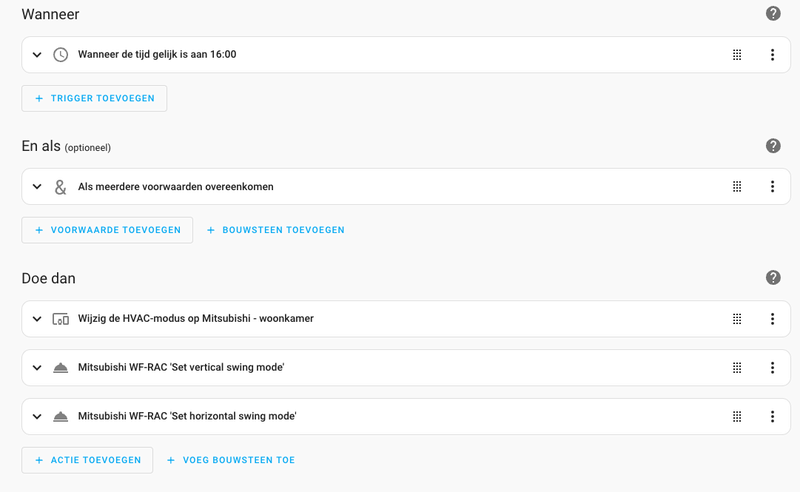Image resolution: width=800 pixels, height=492 pixels.
Task: Expand the 'Wijzig de HVAC-modus' action
Action: pos(37,319)
